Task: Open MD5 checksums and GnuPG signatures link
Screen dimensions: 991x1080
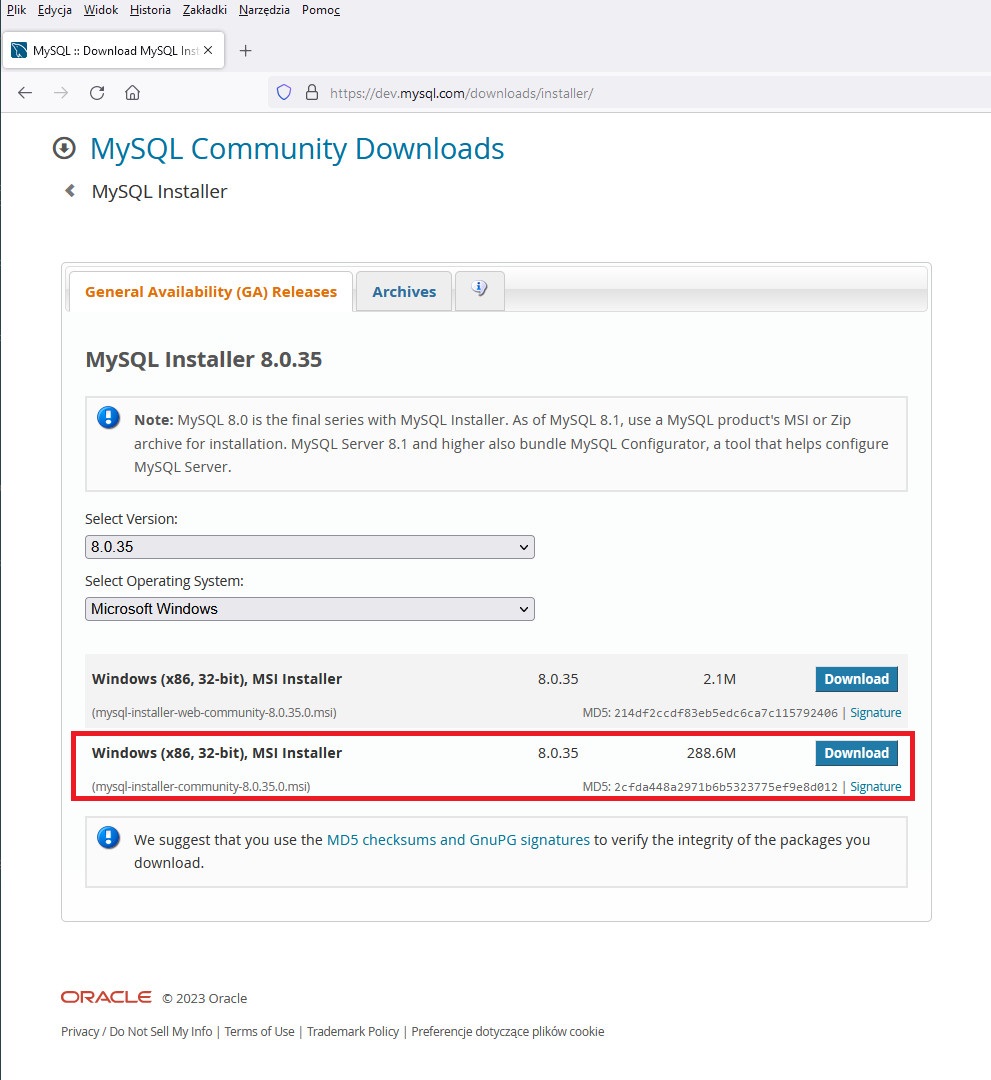Action: (x=458, y=840)
